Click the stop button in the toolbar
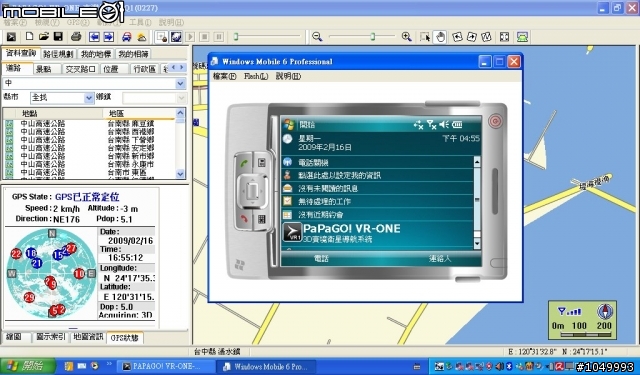The height and width of the screenshot is (375, 640). point(204,37)
